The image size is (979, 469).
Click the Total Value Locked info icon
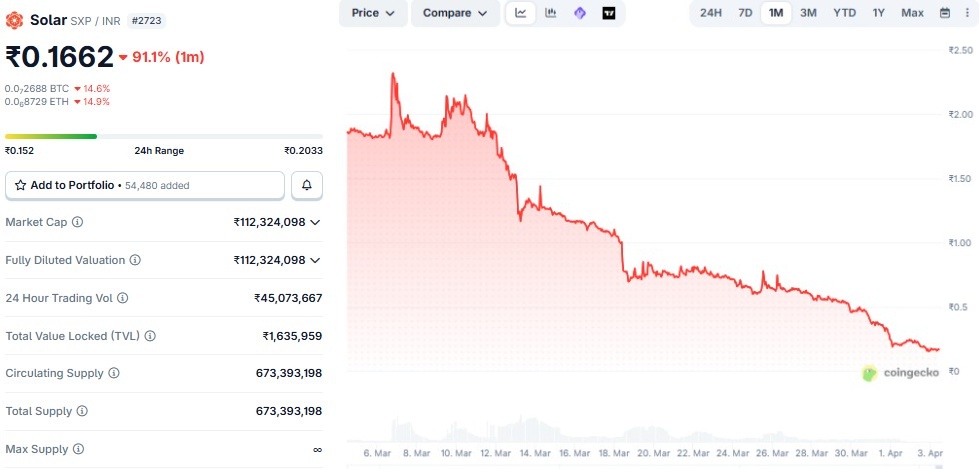(148, 336)
